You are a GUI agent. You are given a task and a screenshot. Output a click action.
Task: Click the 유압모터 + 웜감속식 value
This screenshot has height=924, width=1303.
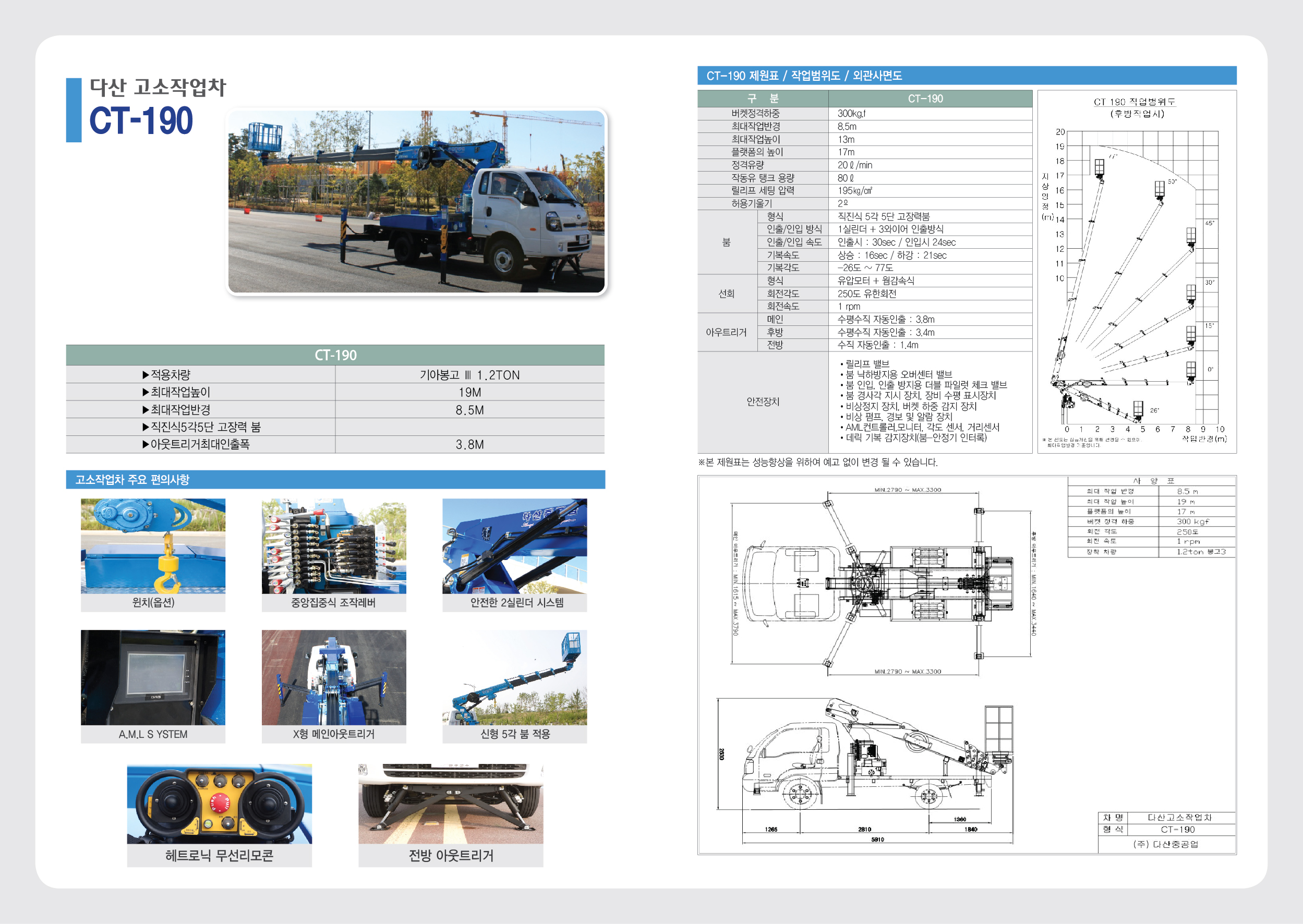(876, 281)
